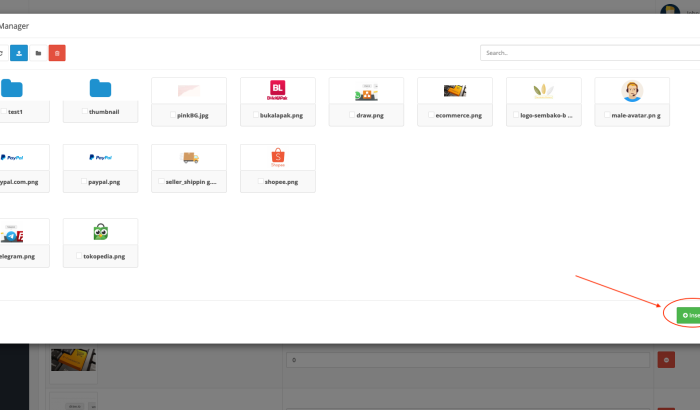
Task: Select the pink86.jpg image thumbnail
Action: click(189, 91)
